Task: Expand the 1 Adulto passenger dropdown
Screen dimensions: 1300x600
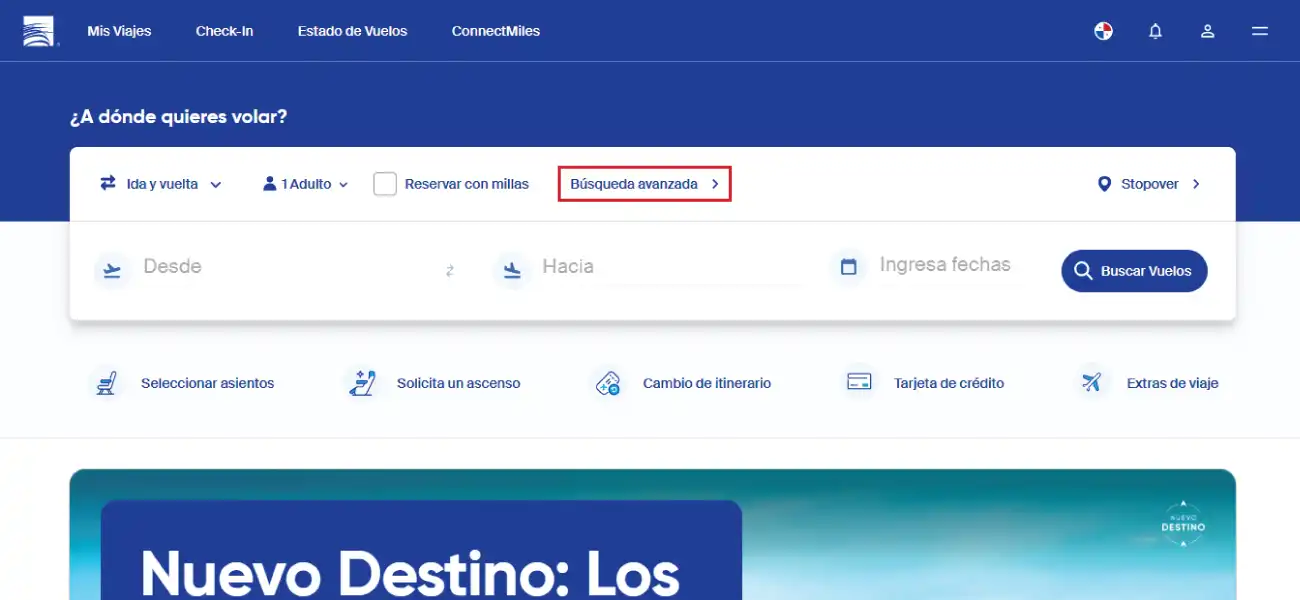Action: [305, 184]
